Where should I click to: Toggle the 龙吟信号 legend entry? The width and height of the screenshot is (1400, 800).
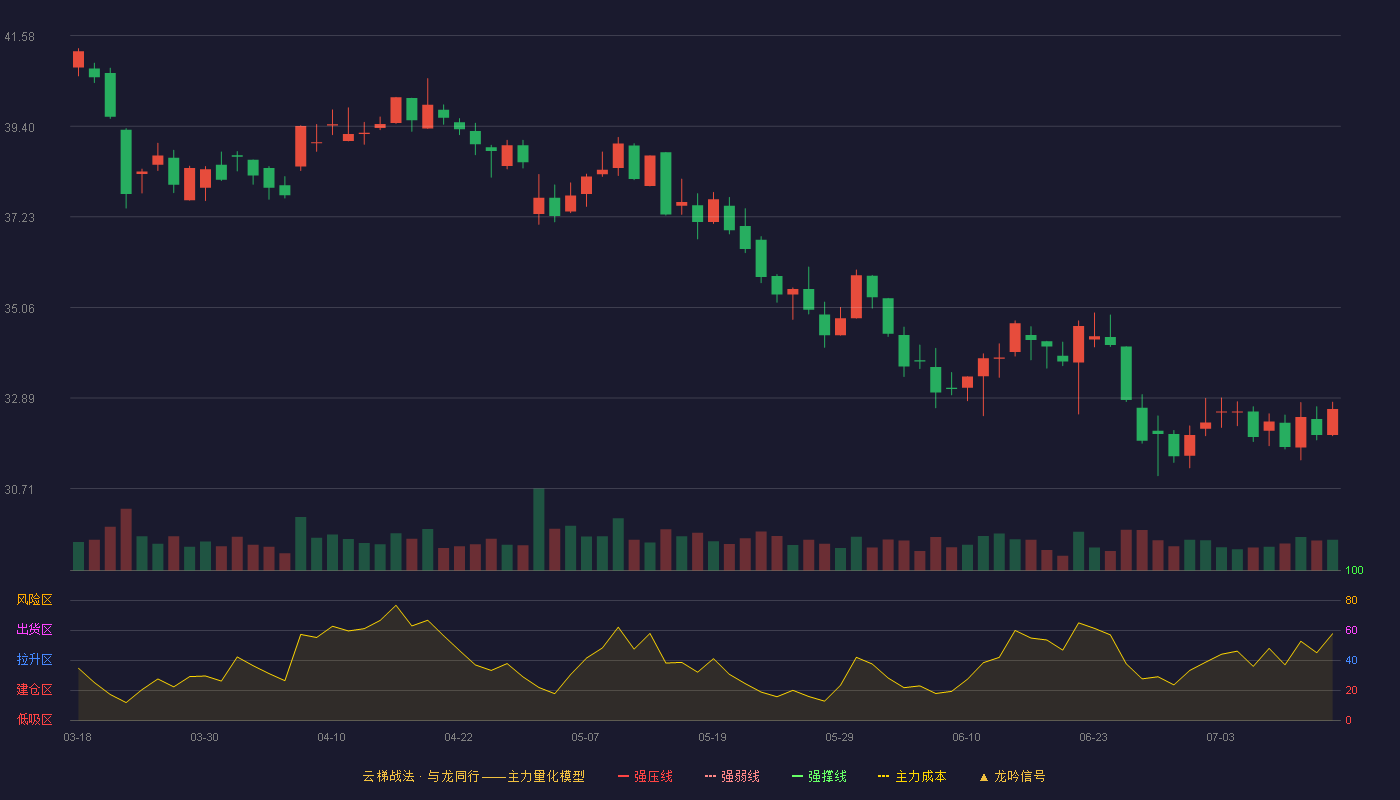(x=1012, y=776)
